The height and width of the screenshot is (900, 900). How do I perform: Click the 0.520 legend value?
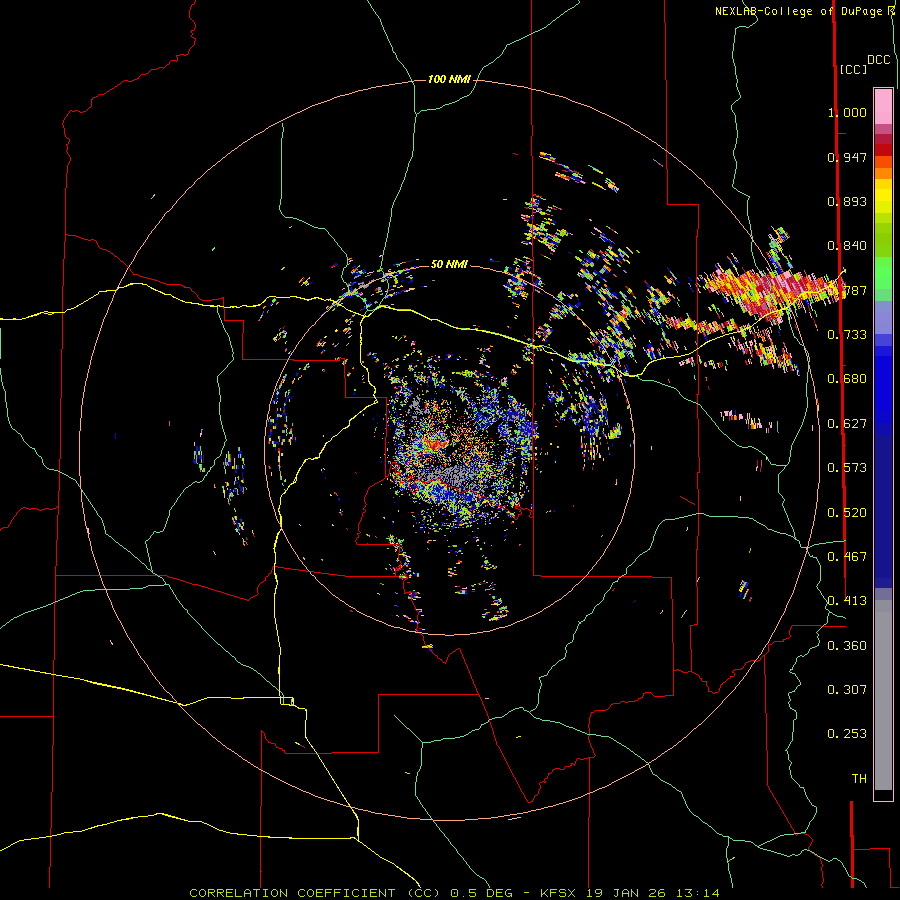tap(847, 513)
